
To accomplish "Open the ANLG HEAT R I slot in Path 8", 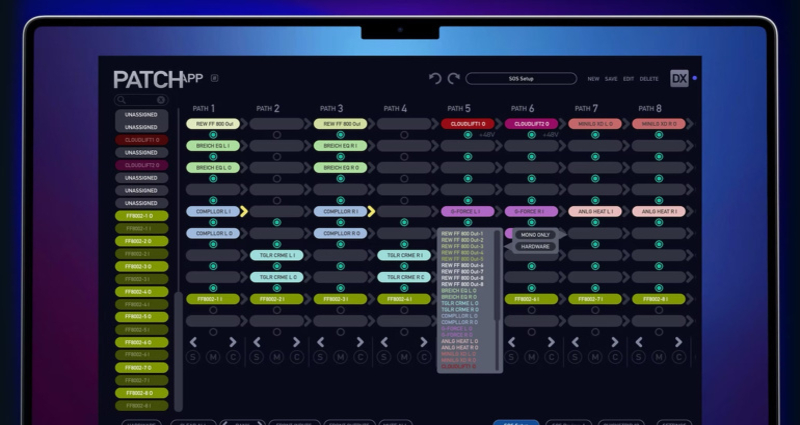I will [x=659, y=211].
